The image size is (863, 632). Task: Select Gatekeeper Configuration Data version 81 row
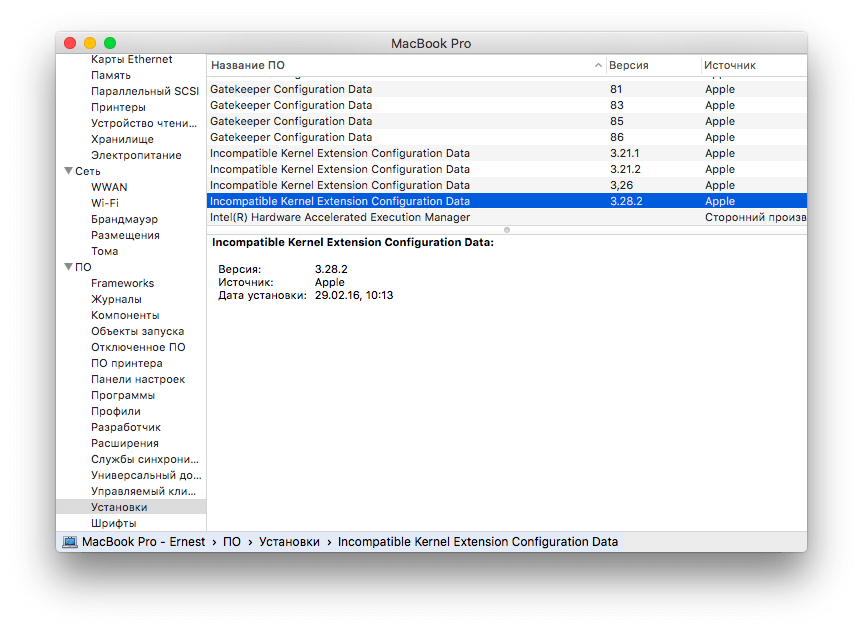[507, 89]
